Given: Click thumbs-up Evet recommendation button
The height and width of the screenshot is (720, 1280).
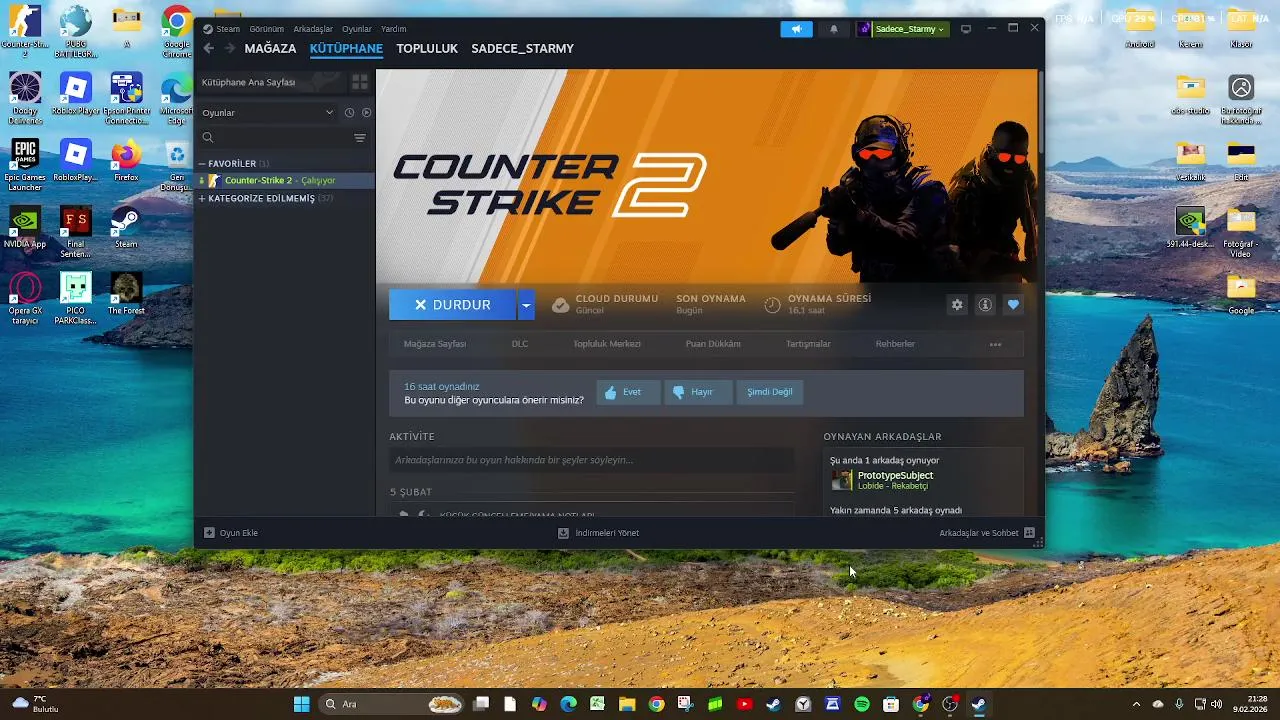Looking at the screenshot, I should pos(629,392).
